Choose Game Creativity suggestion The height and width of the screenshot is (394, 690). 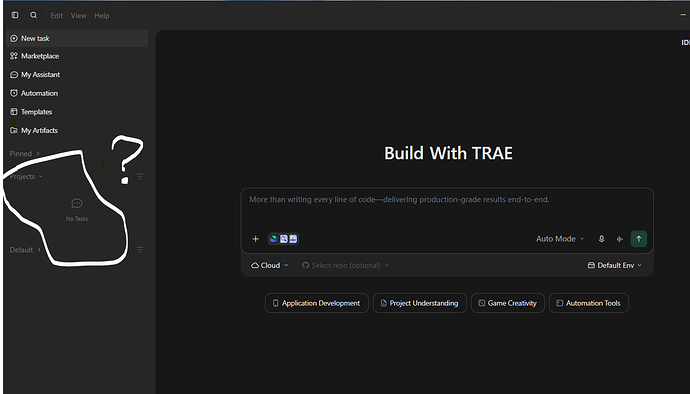point(508,303)
